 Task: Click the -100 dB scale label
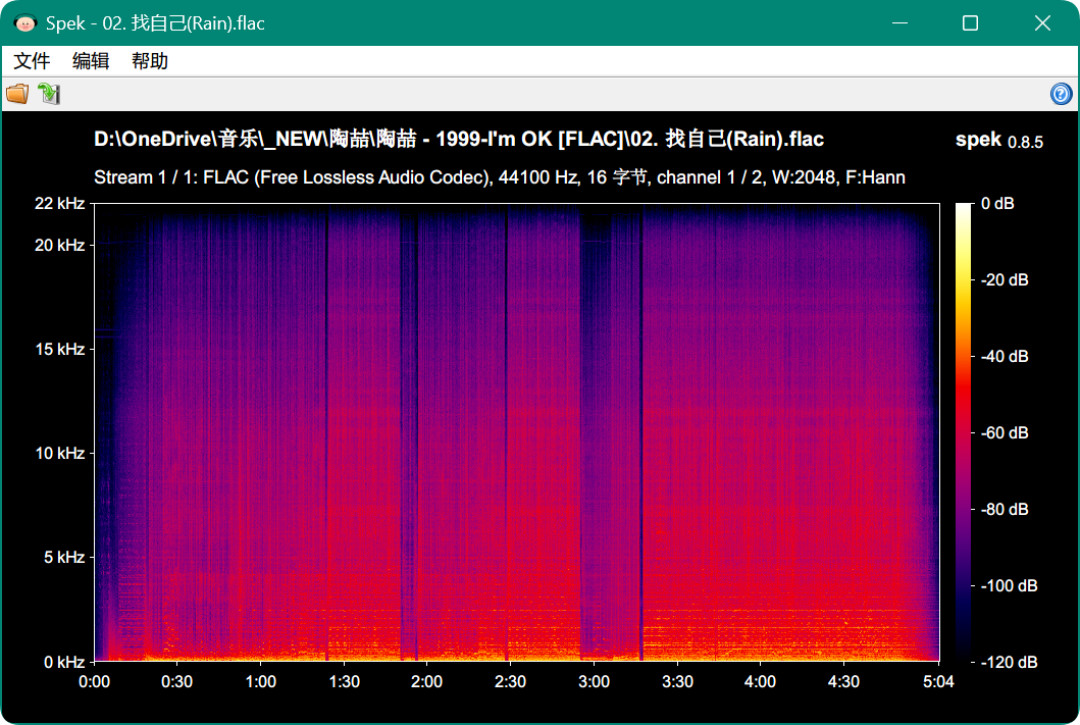[1008, 586]
